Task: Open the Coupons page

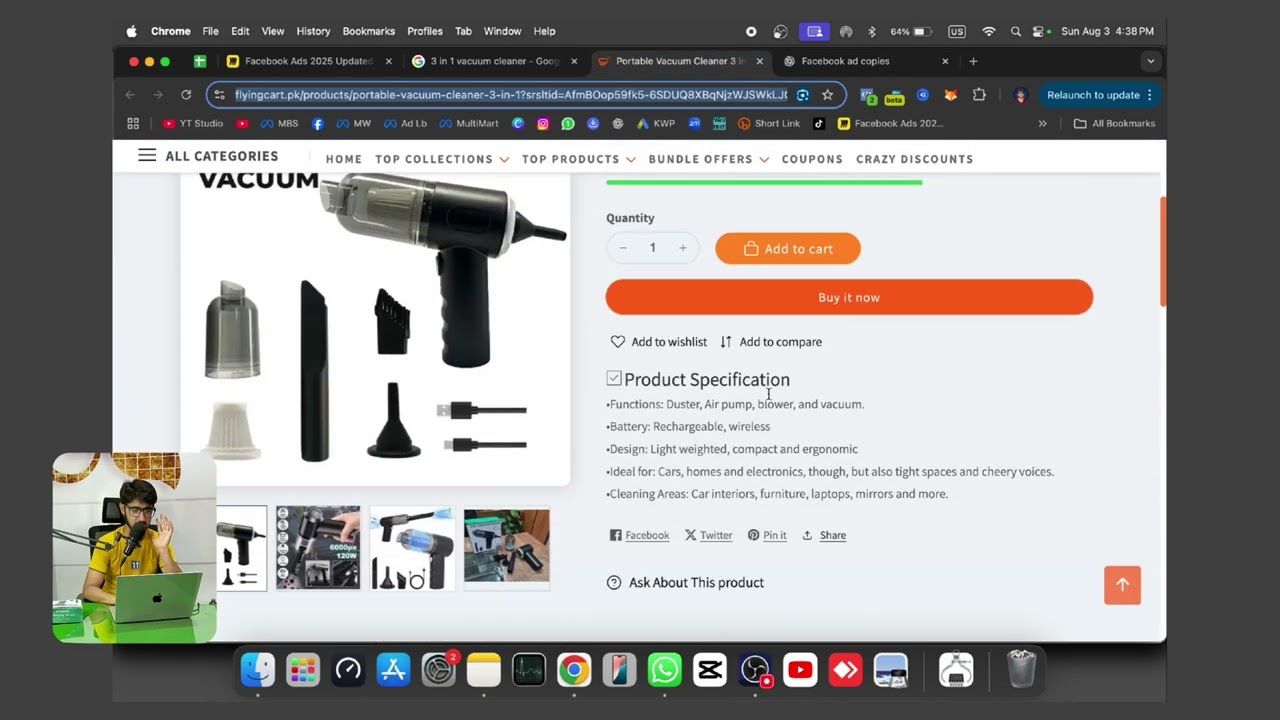Action: pyautogui.click(x=812, y=159)
